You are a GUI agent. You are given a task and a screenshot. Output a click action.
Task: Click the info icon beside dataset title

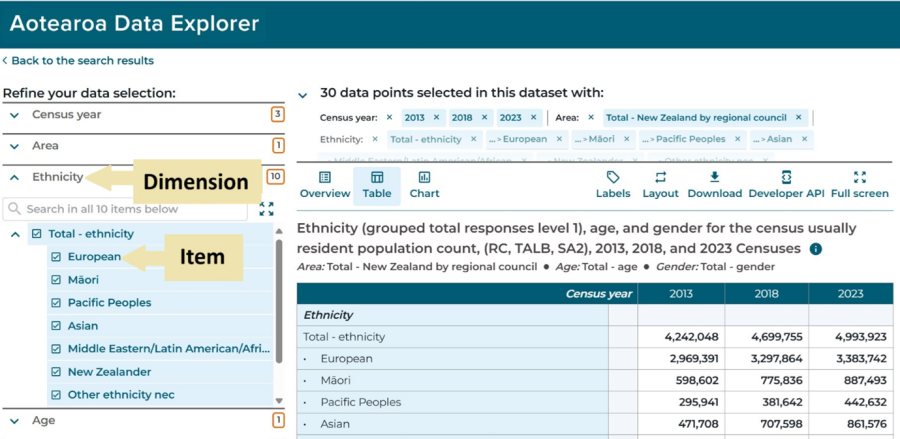(x=816, y=249)
